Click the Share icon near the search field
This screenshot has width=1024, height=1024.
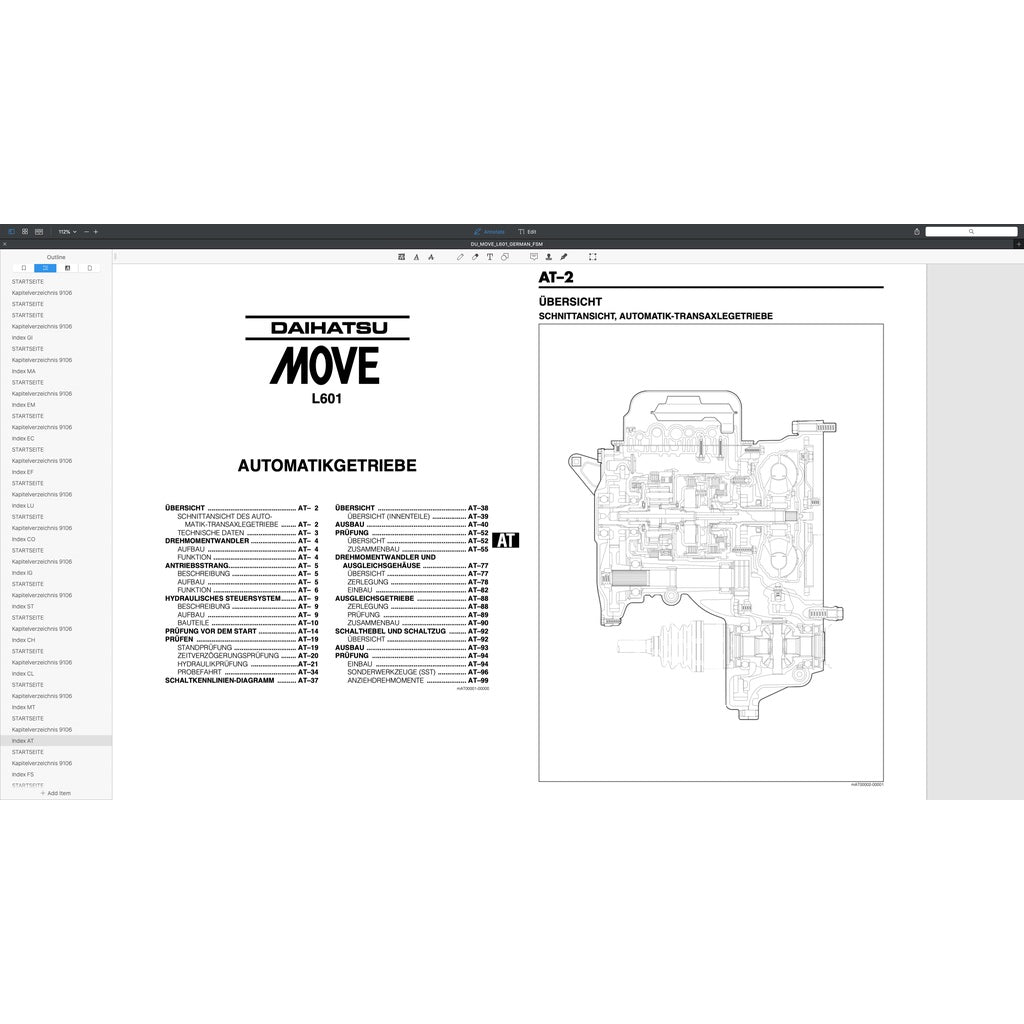pyautogui.click(x=919, y=231)
